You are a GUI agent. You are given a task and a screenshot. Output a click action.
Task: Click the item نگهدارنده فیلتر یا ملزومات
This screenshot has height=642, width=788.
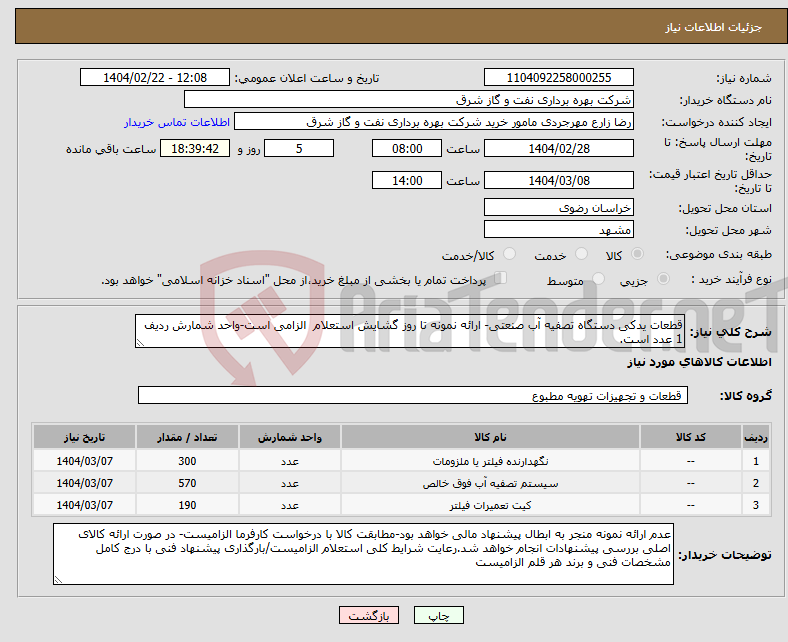click(490, 461)
